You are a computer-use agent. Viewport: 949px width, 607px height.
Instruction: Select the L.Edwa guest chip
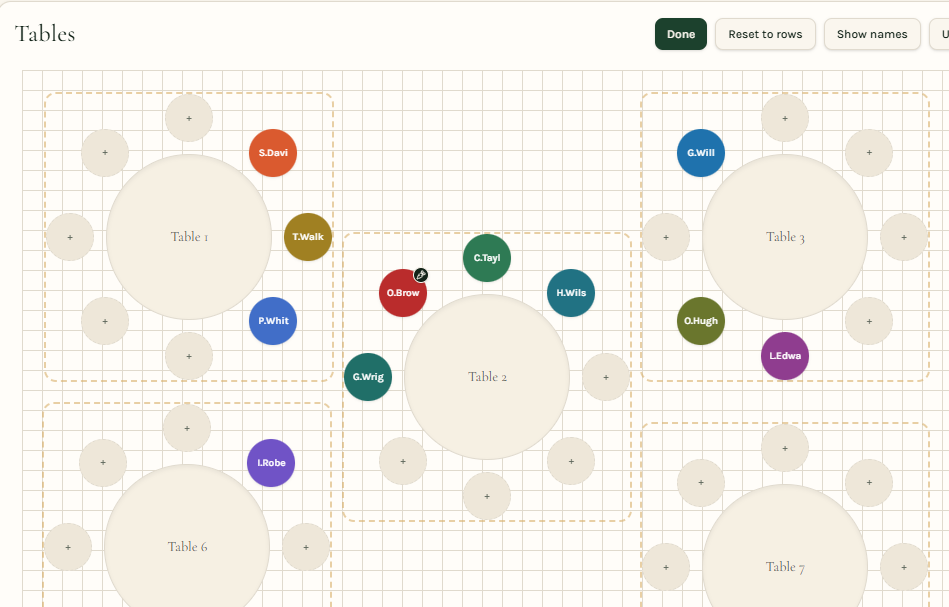pyautogui.click(x=785, y=356)
